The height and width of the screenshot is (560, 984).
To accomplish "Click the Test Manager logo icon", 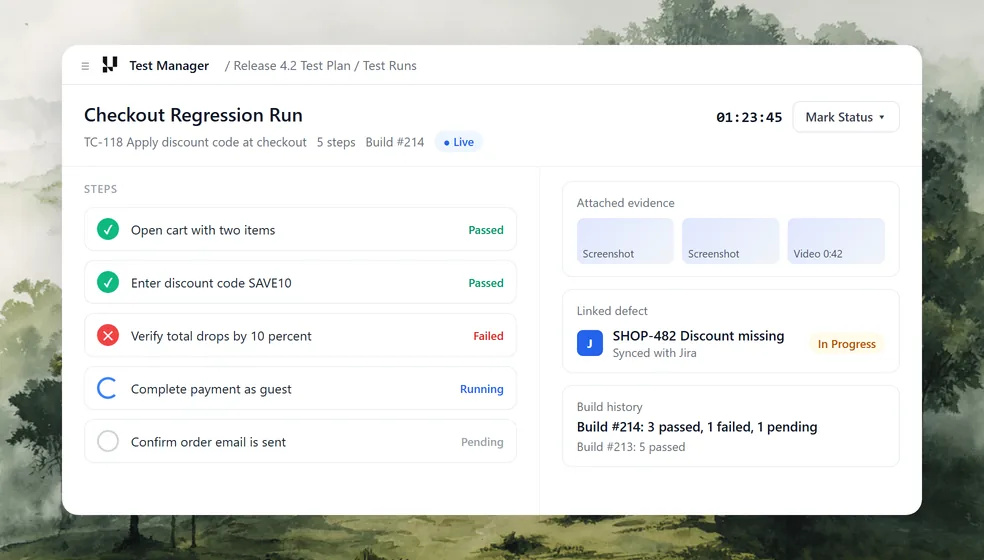I will 110,65.
